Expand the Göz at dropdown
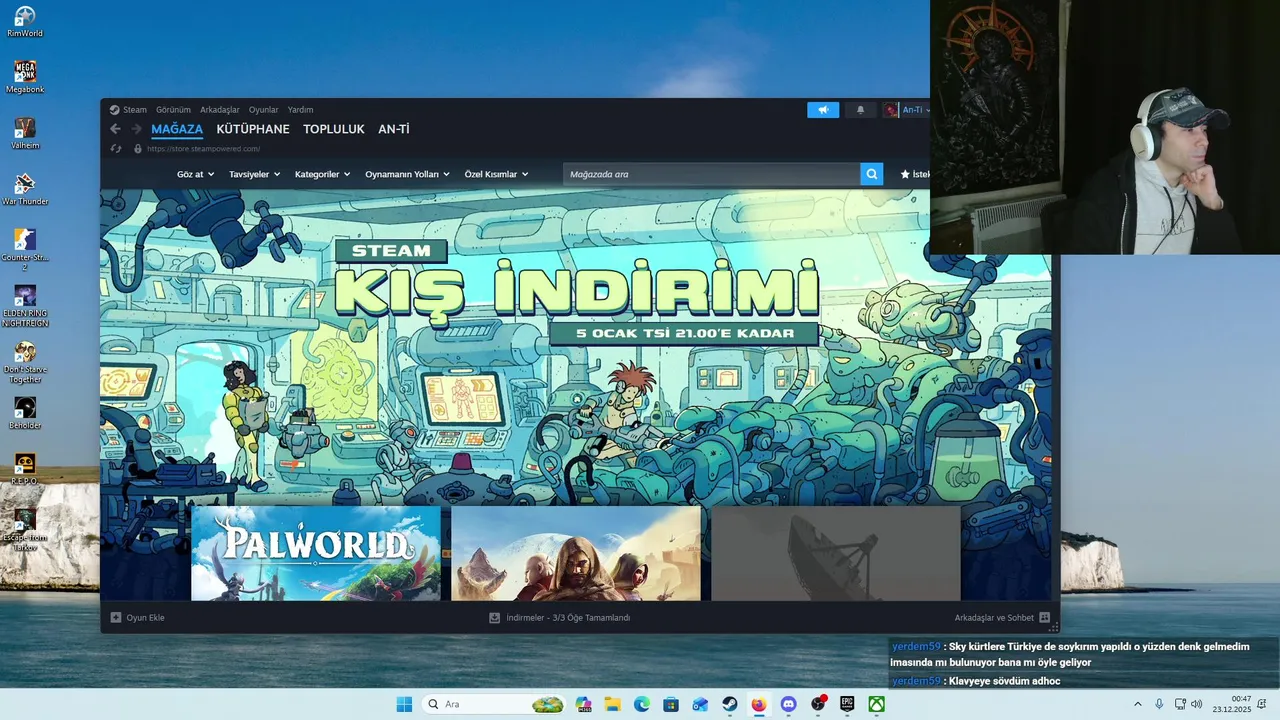This screenshot has height=720, width=1280. [x=195, y=174]
